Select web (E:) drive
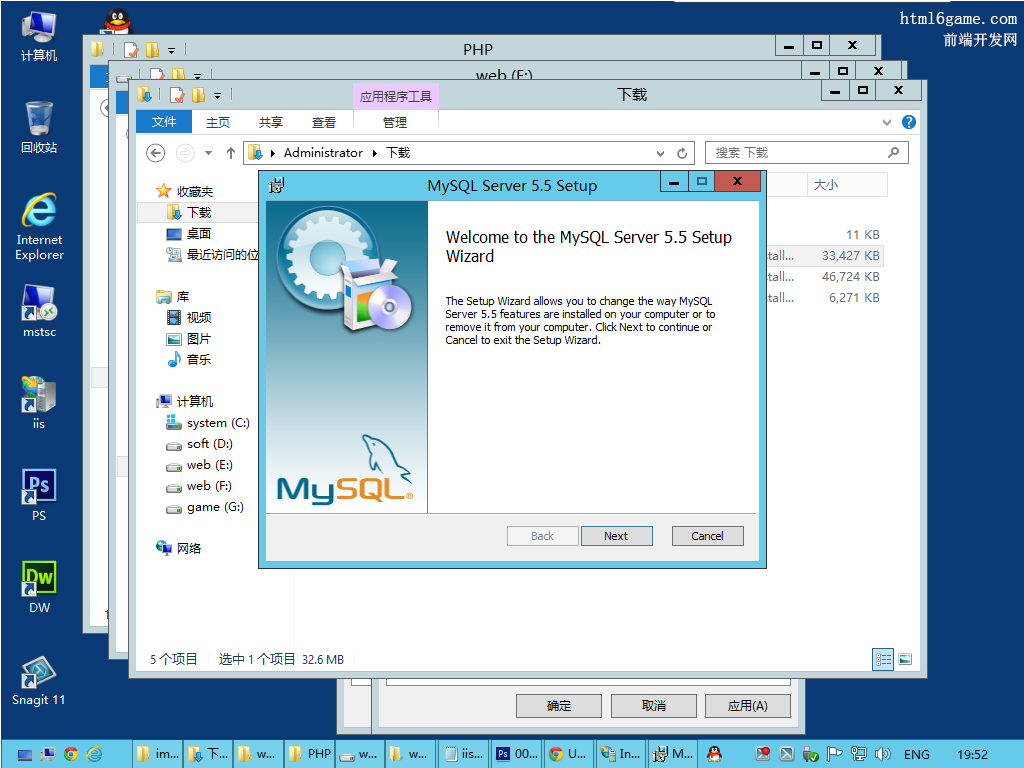The width and height of the screenshot is (1024, 768). [209, 464]
